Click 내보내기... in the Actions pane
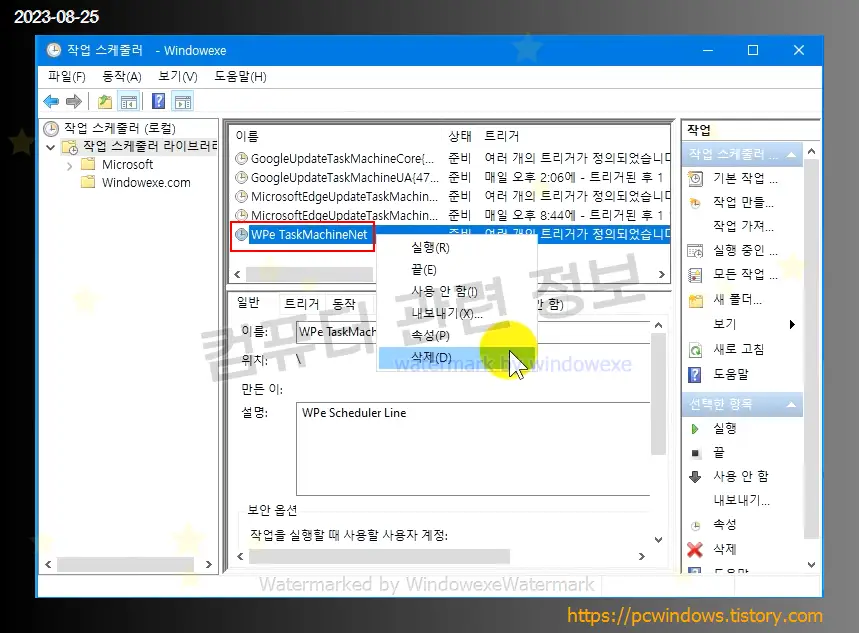Viewport: 859px width, 633px height. (x=741, y=500)
